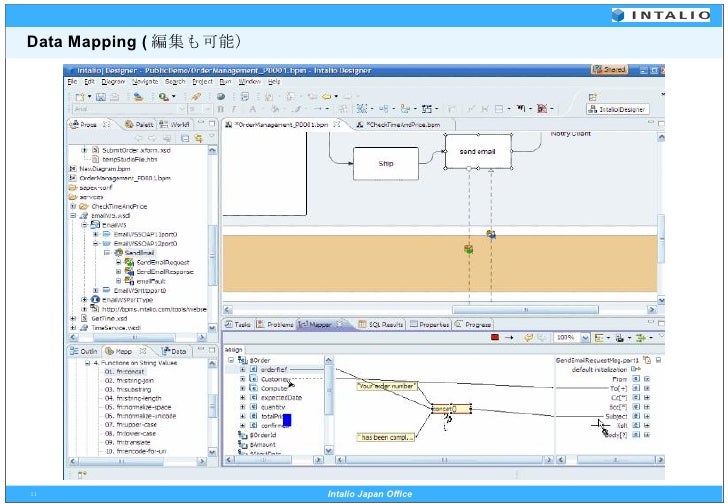
Task: Switch to the CheckTimeAndPrice.bpm editor tab
Action: [x=399, y=124]
